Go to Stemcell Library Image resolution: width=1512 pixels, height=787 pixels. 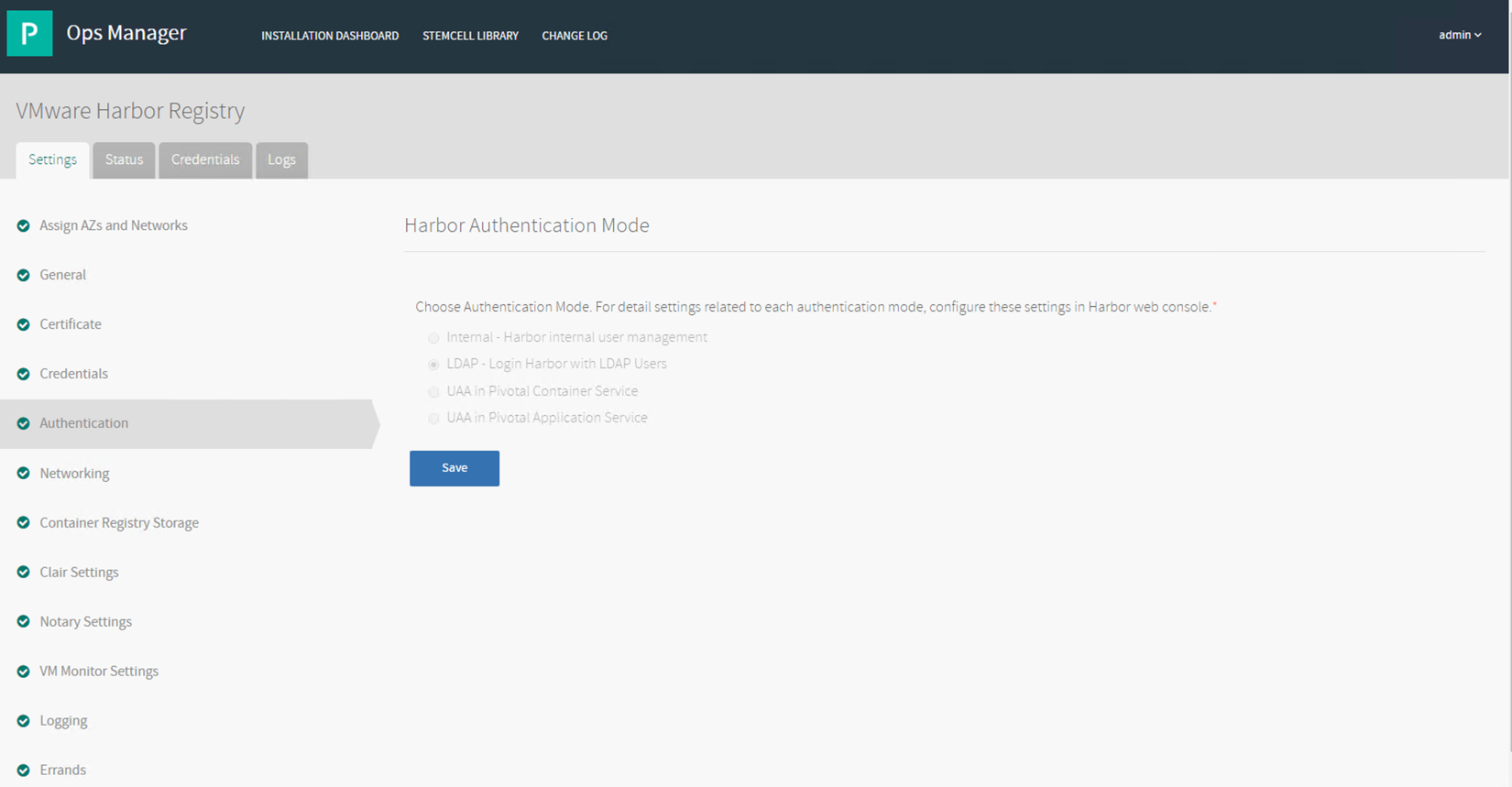click(x=470, y=36)
